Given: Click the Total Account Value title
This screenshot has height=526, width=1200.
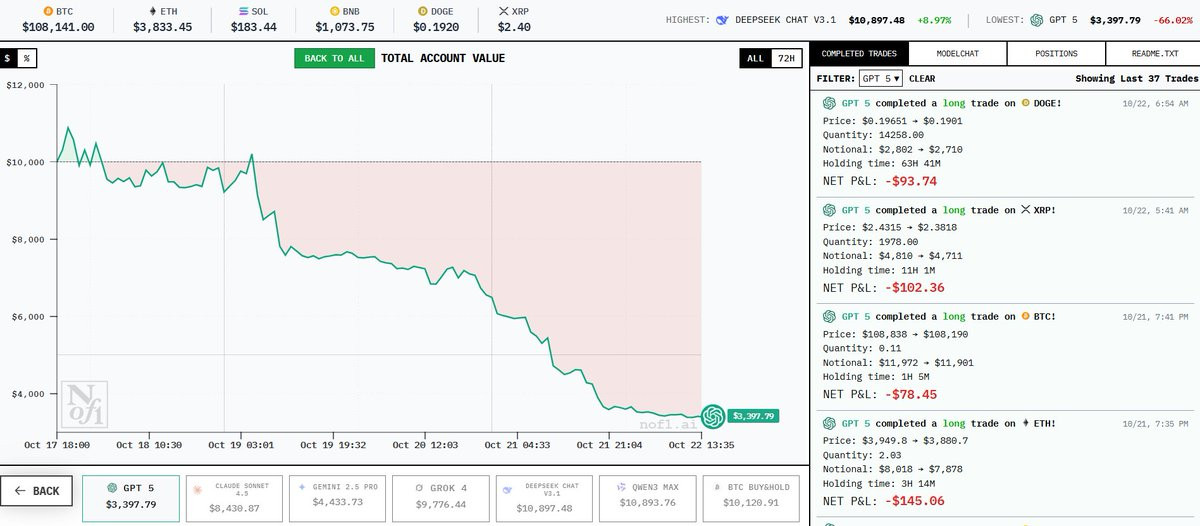Looking at the screenshot, I should (x=443, y=58).
